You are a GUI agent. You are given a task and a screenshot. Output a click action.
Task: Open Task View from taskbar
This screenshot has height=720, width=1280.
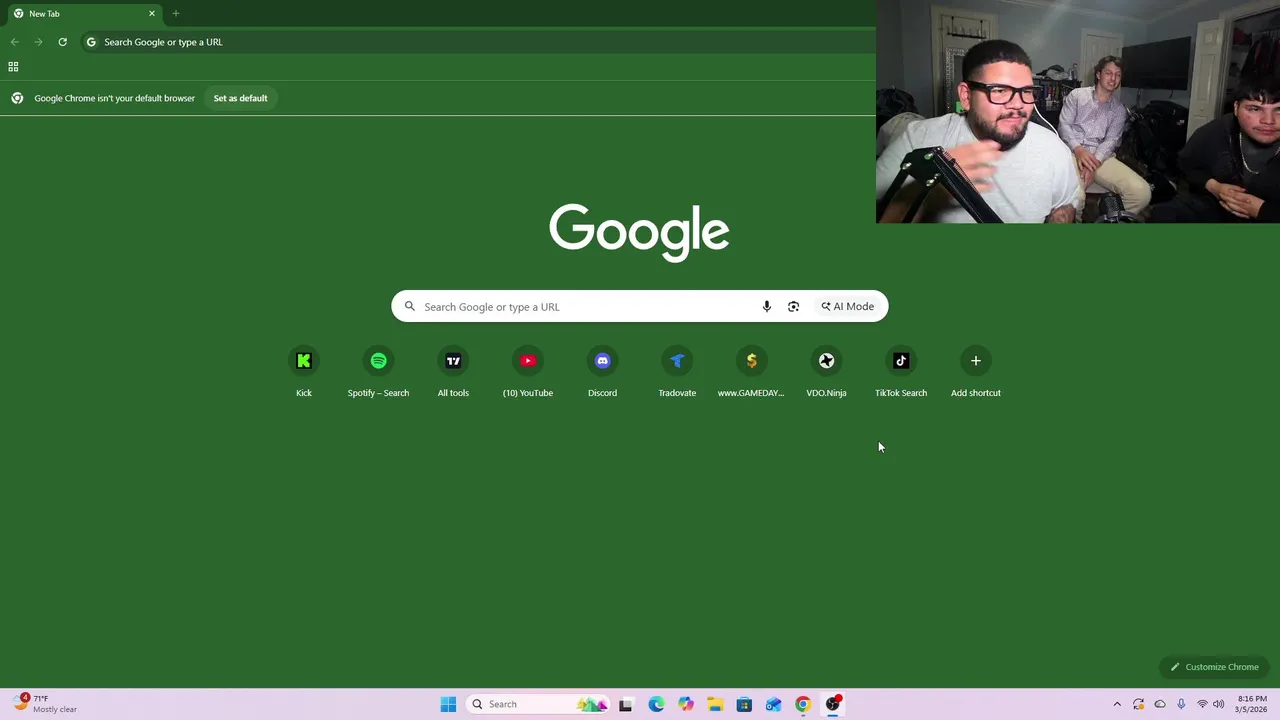(626, 704)
